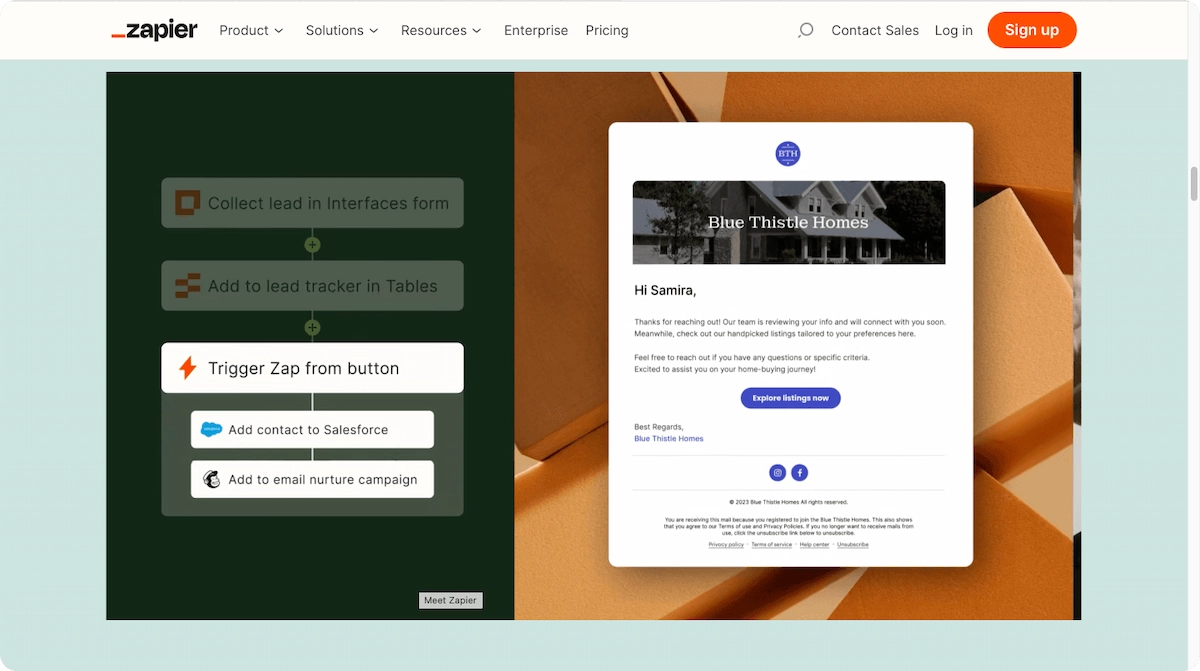
Task: Open the Terms of service link
Action: point(771,545)
